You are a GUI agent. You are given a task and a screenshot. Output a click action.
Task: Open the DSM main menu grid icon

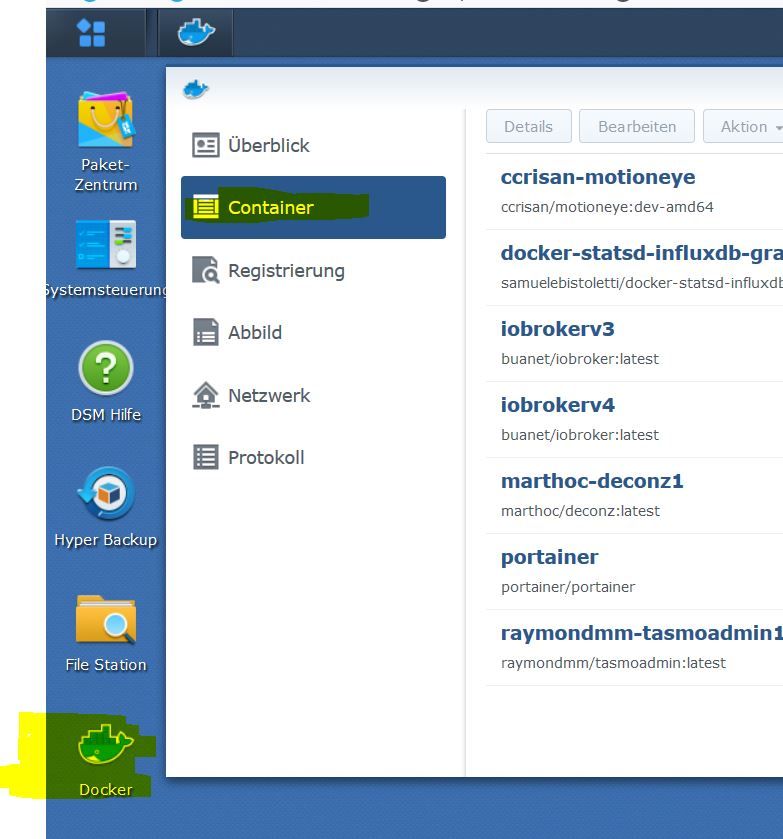(92, 33)
